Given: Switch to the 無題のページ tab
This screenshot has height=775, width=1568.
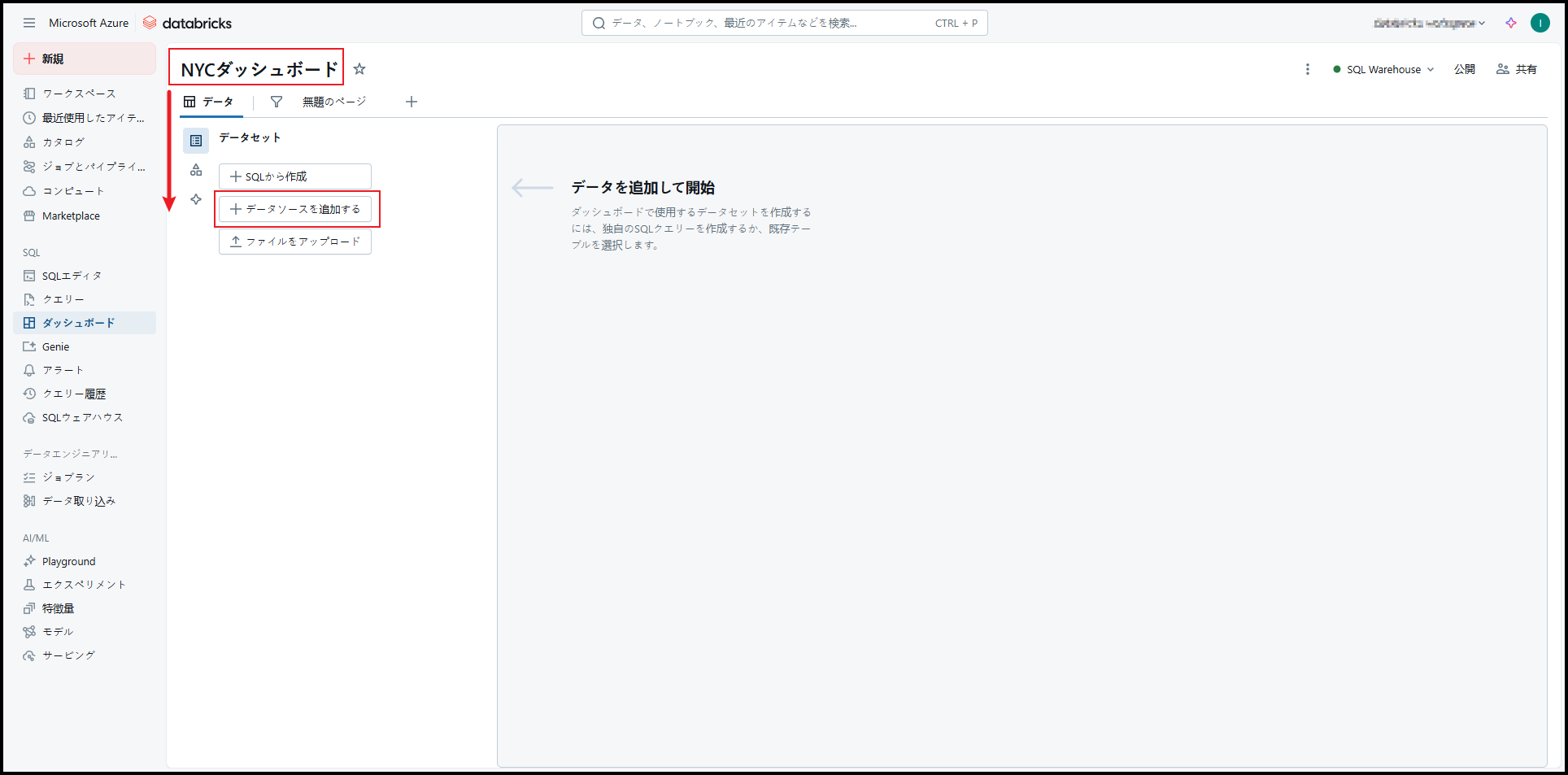Looking at the screenshot, I should [334, 102].
